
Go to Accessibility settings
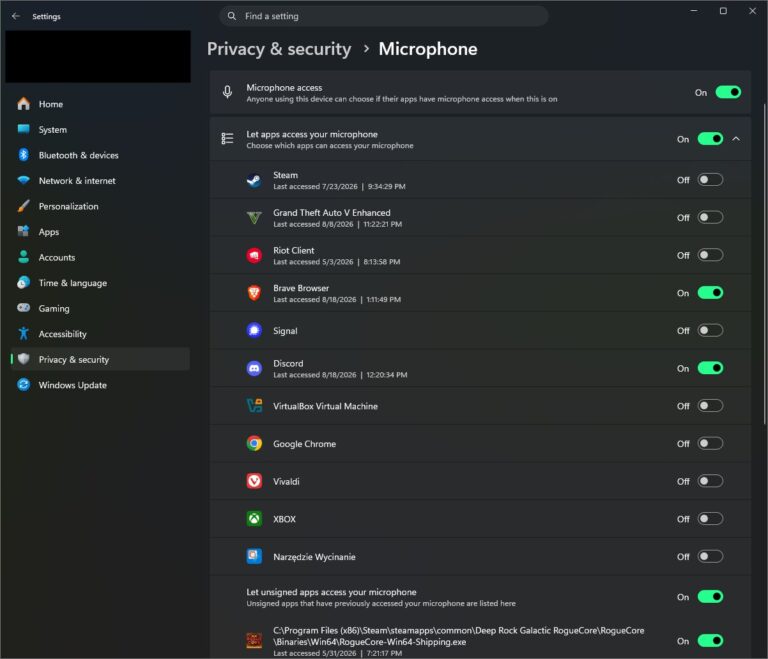tap(100, 334)
